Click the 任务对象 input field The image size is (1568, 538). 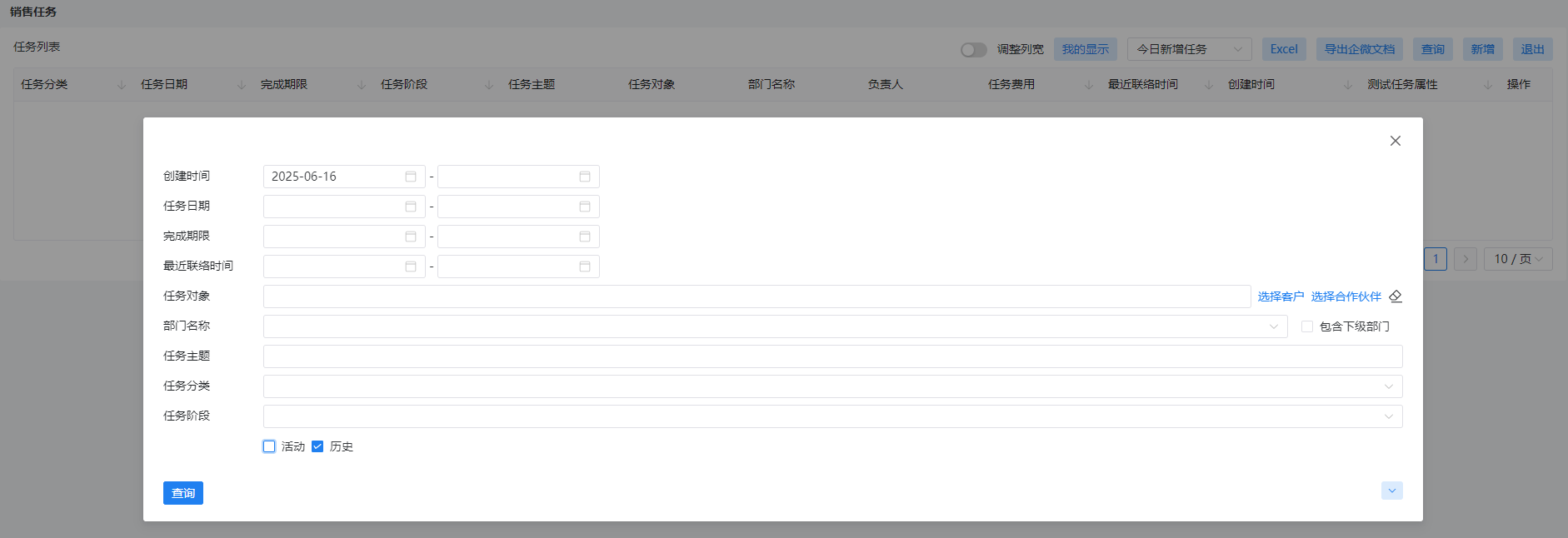point(757,296)
